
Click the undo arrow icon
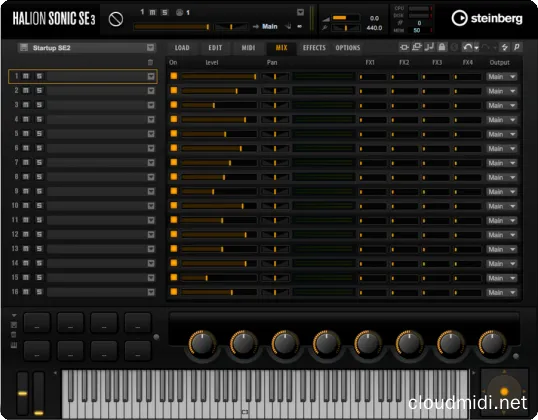467,47
